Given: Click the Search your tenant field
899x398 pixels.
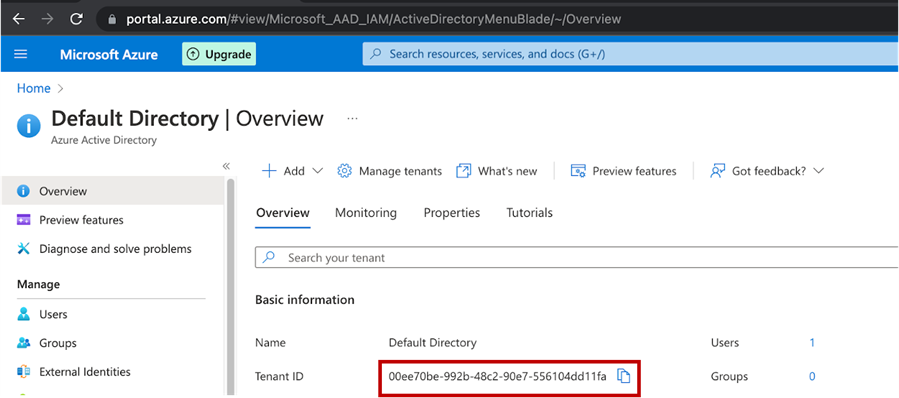Looking at the screenshot, I should coord(577,257).
